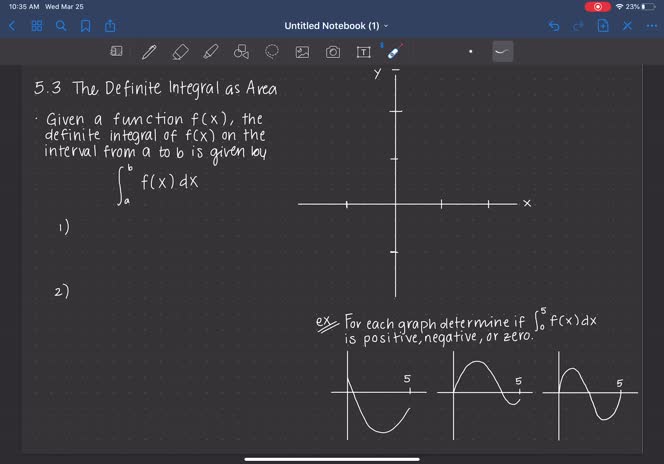The image size is (664, 464).
Task: Select the Highlighter tool
Action: 210,52
